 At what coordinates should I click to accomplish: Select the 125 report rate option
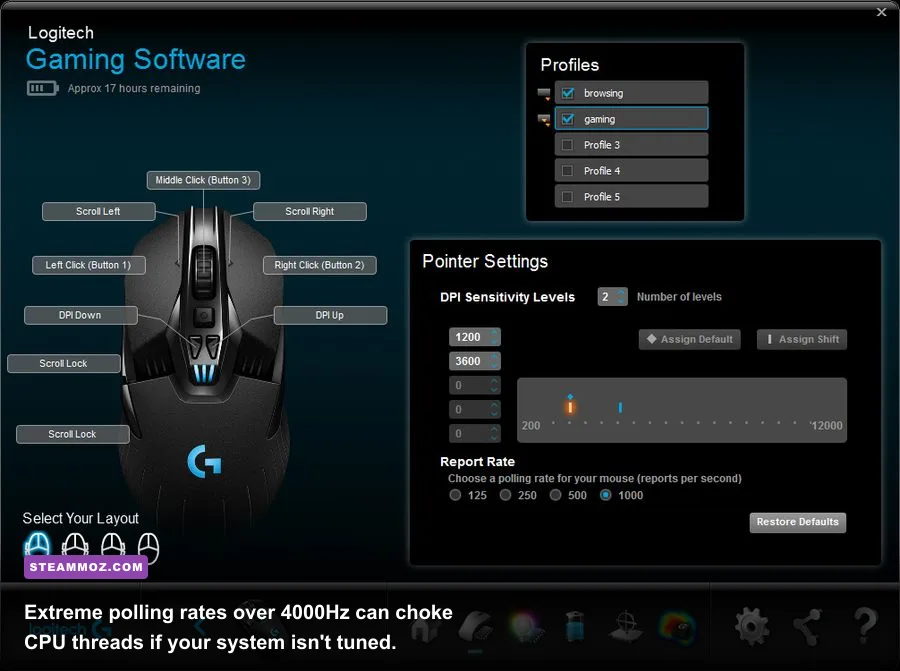pos(455,495)
